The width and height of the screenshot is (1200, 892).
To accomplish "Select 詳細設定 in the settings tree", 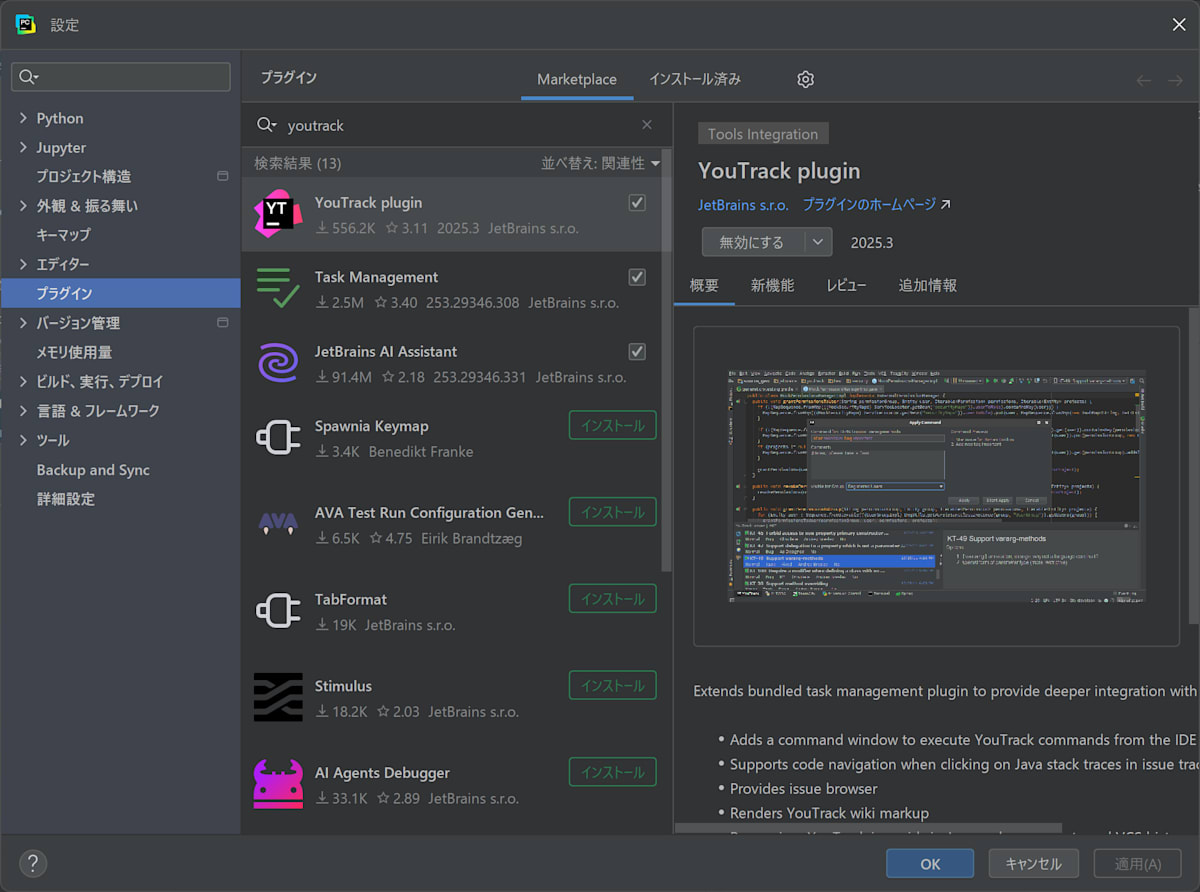I will point(66,499).
